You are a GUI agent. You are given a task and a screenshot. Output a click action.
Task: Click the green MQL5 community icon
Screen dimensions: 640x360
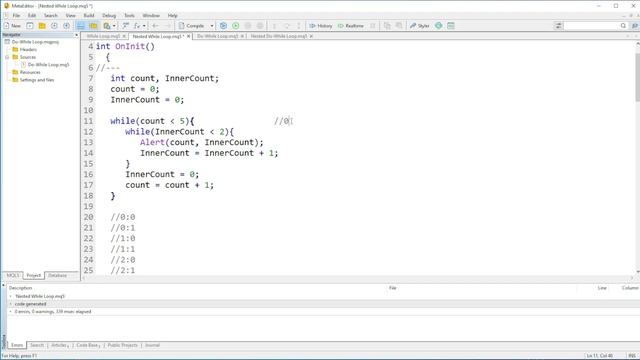[438, 26]
